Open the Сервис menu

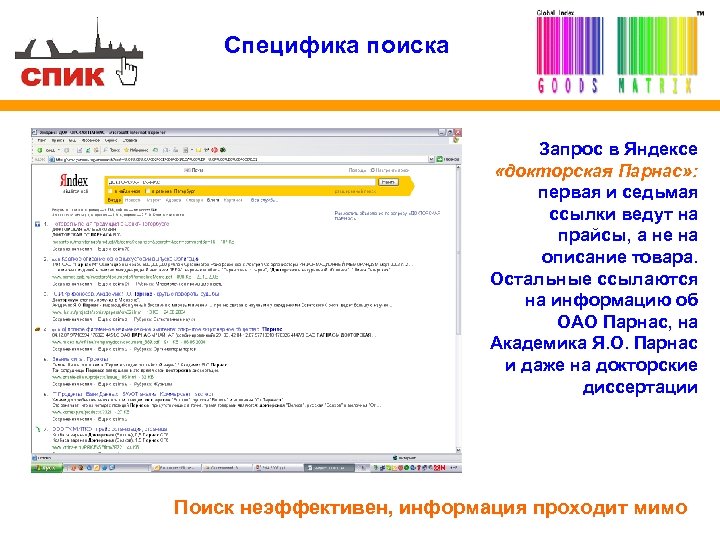112,141
